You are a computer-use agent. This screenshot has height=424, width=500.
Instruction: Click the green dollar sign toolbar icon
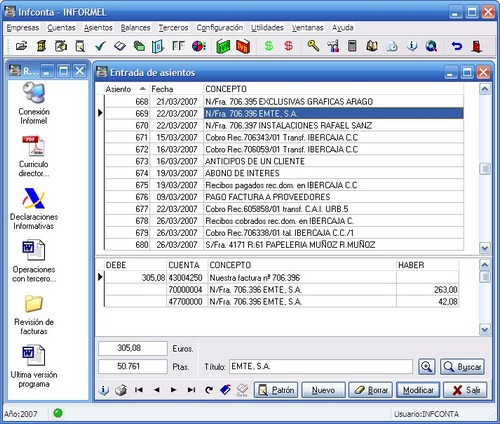click(269, 46)
